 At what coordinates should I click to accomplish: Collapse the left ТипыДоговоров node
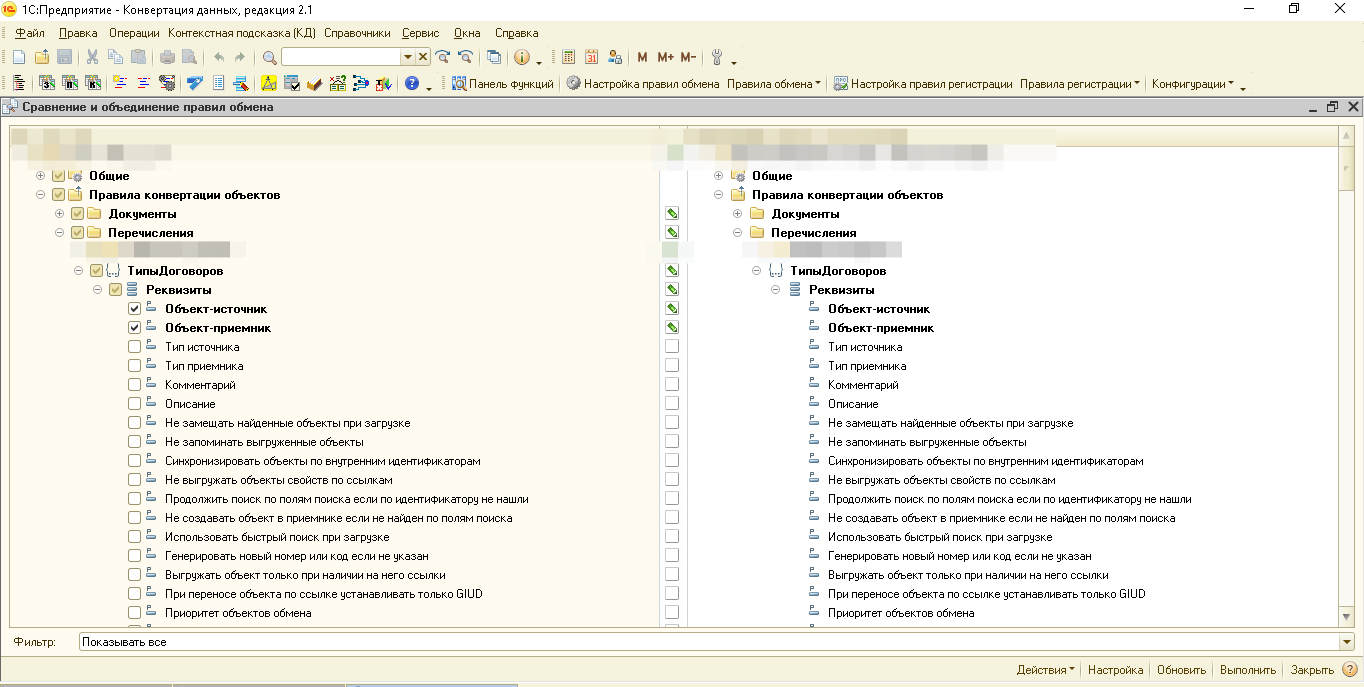(78, 271)
